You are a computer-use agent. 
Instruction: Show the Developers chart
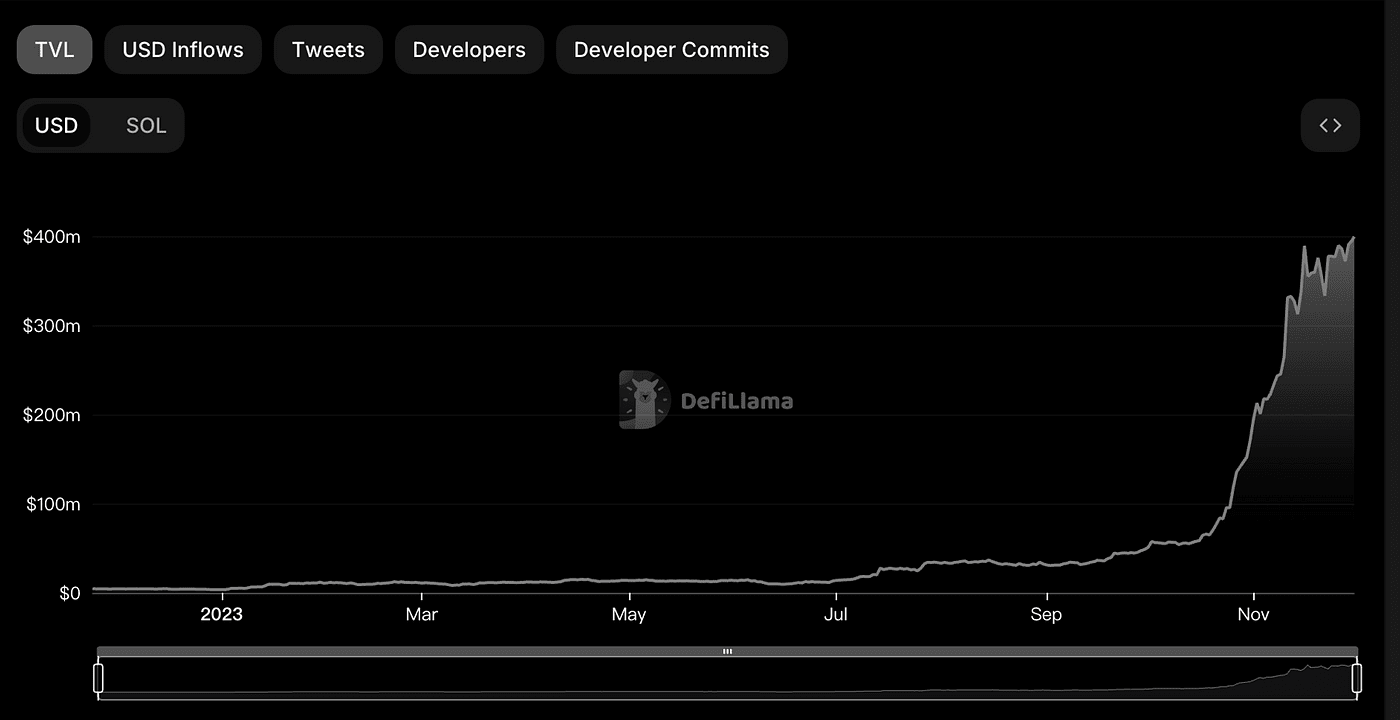point(469,50)
